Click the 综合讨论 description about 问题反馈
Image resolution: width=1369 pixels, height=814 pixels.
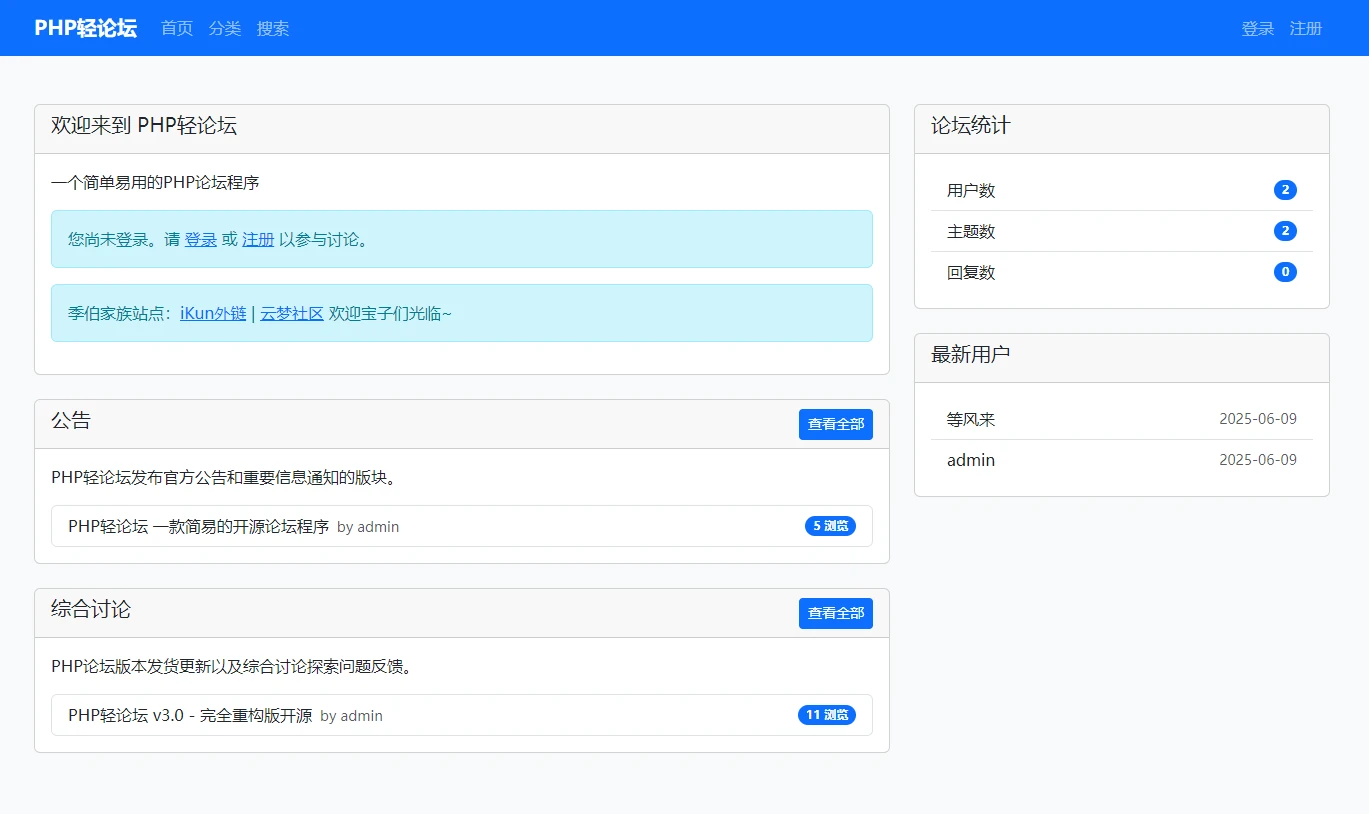coord(232,667)
